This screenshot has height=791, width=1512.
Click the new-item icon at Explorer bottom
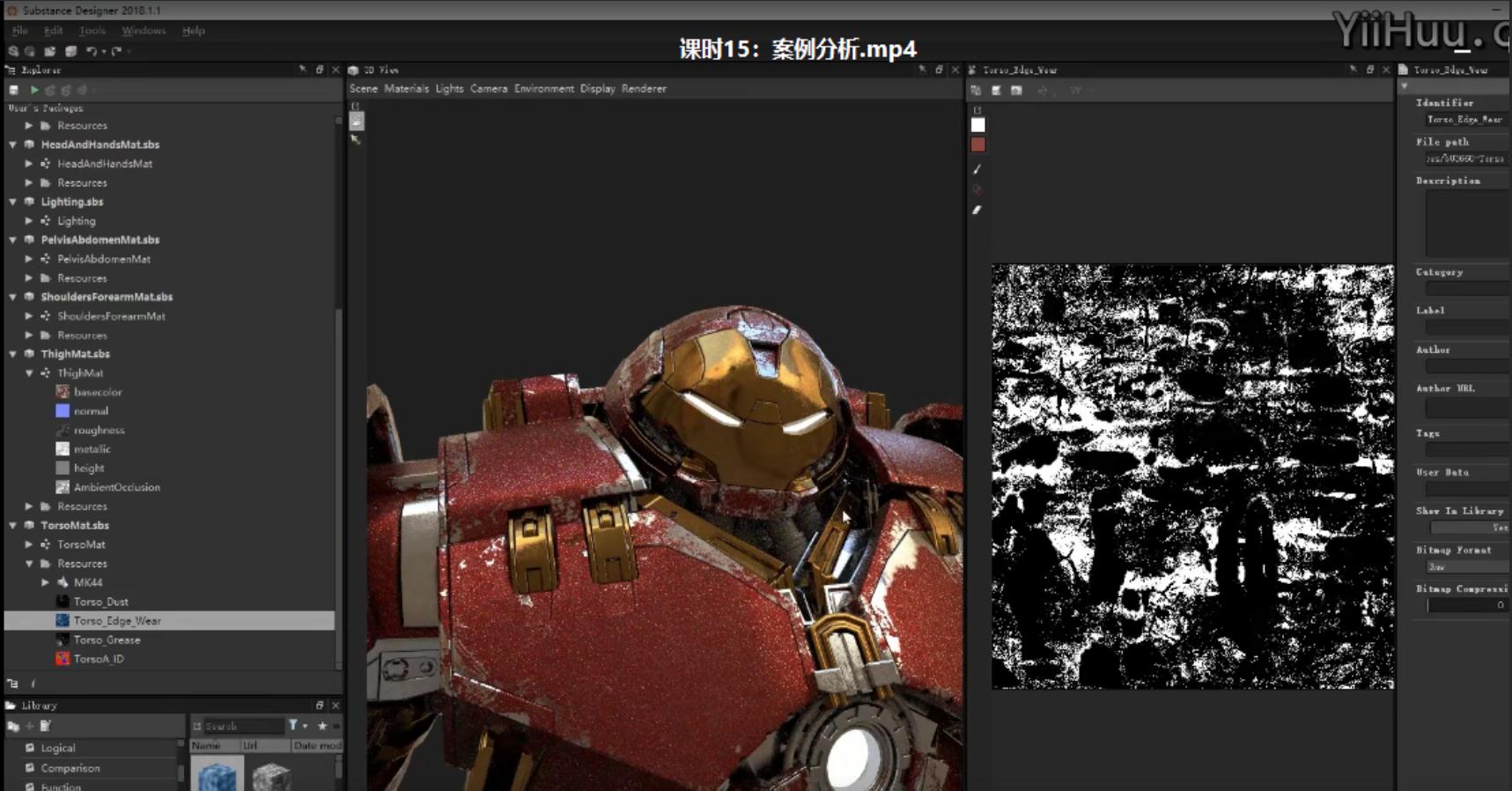[x=12, y=684]
